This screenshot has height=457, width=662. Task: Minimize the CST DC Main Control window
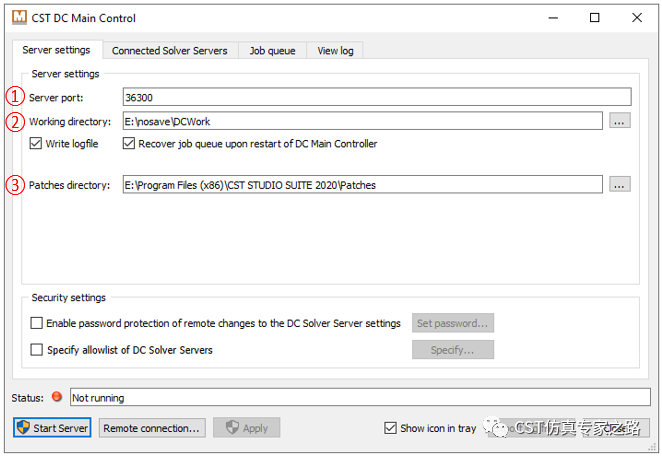pos(553,18)
